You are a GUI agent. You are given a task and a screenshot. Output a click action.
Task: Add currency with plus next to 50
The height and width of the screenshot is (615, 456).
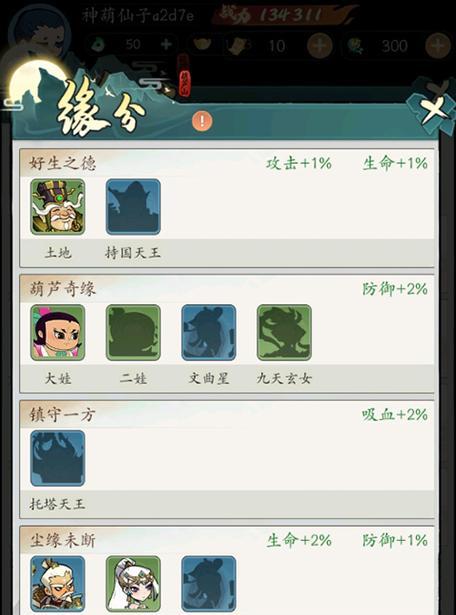[166, 44]
